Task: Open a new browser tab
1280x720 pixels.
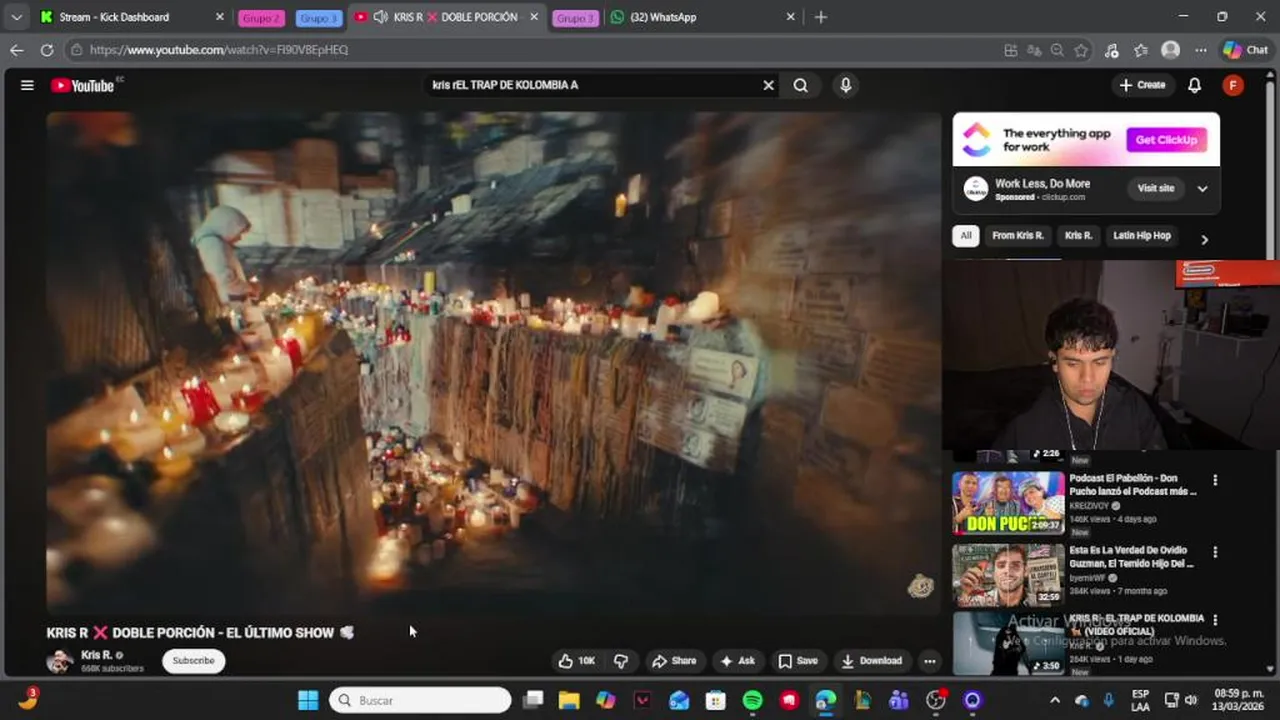Action: tap(820, 17)
